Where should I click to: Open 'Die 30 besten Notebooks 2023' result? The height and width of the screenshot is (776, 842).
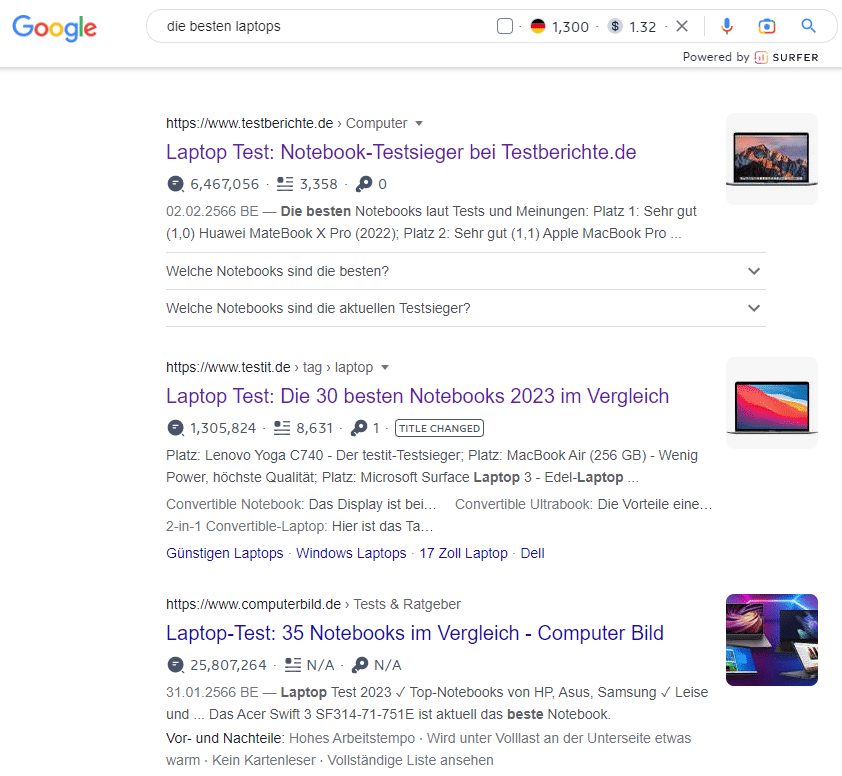pos(417,396)
